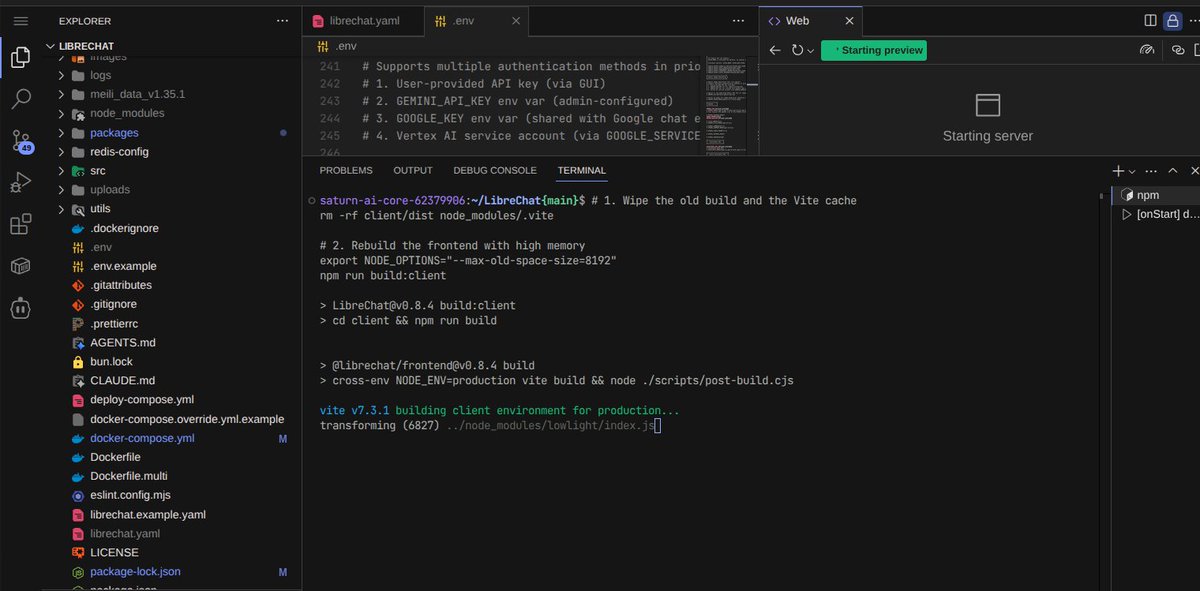Open the Explorer view in activity bar

point(21,57)
